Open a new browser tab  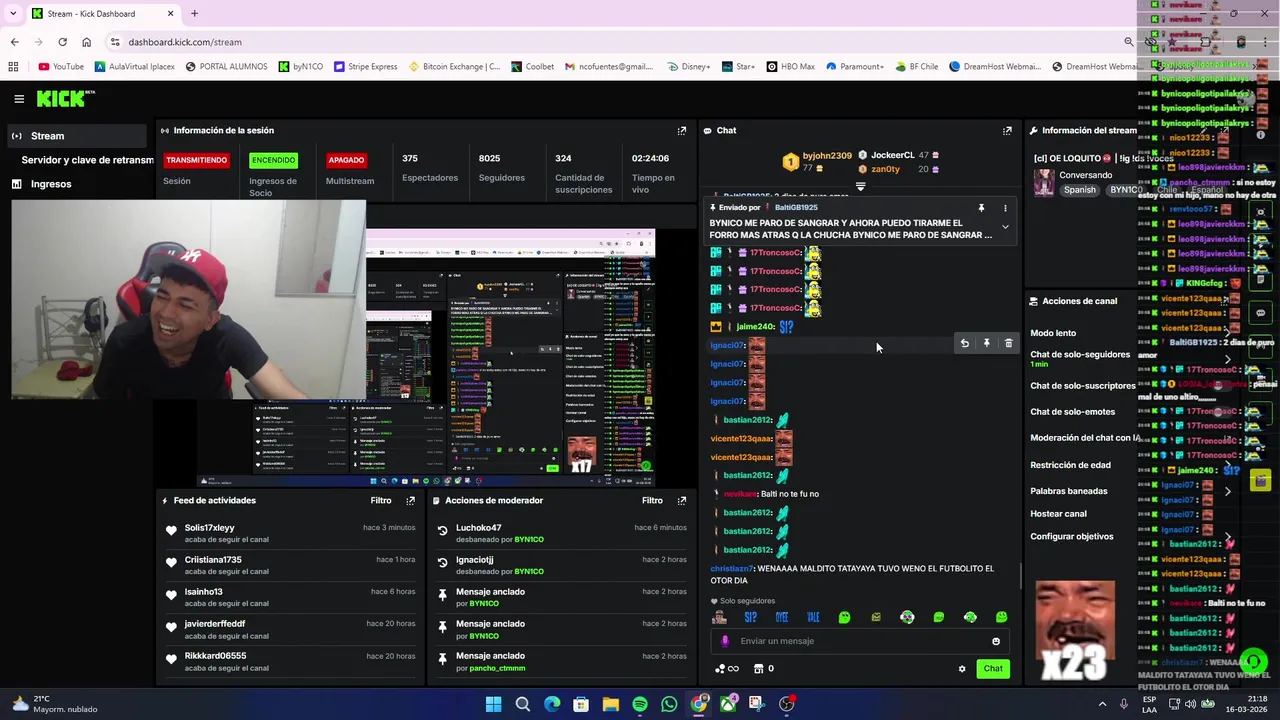[194, 14]
